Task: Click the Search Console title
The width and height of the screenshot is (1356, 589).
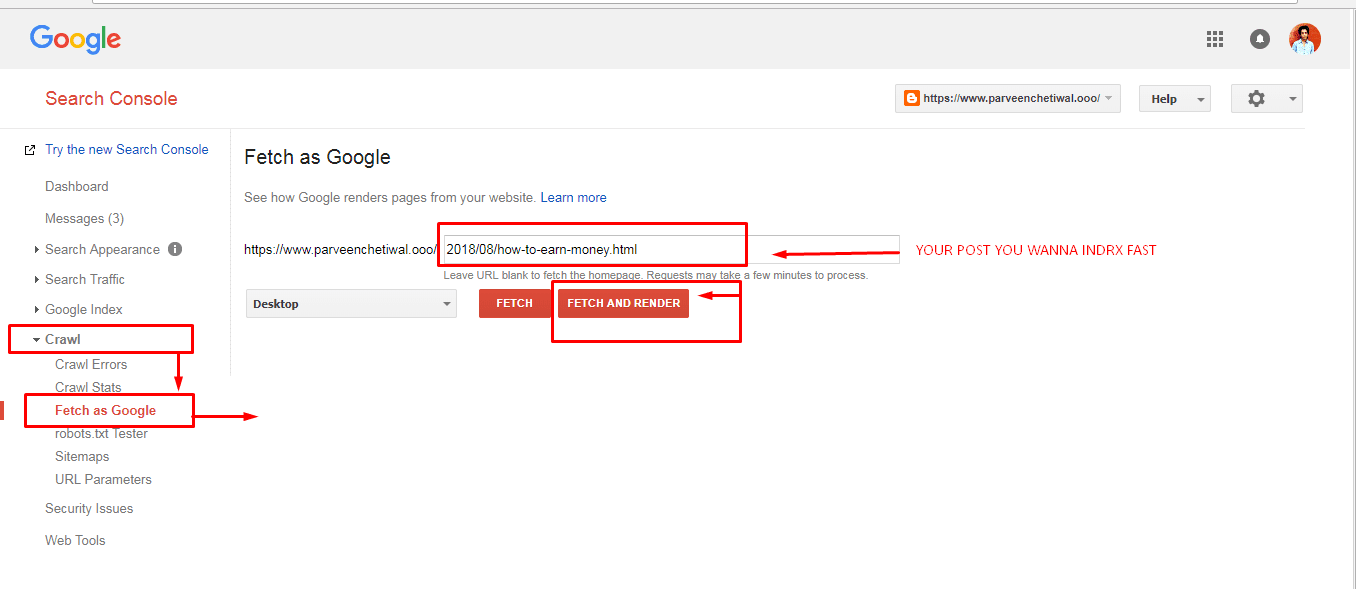Action: 111,98
